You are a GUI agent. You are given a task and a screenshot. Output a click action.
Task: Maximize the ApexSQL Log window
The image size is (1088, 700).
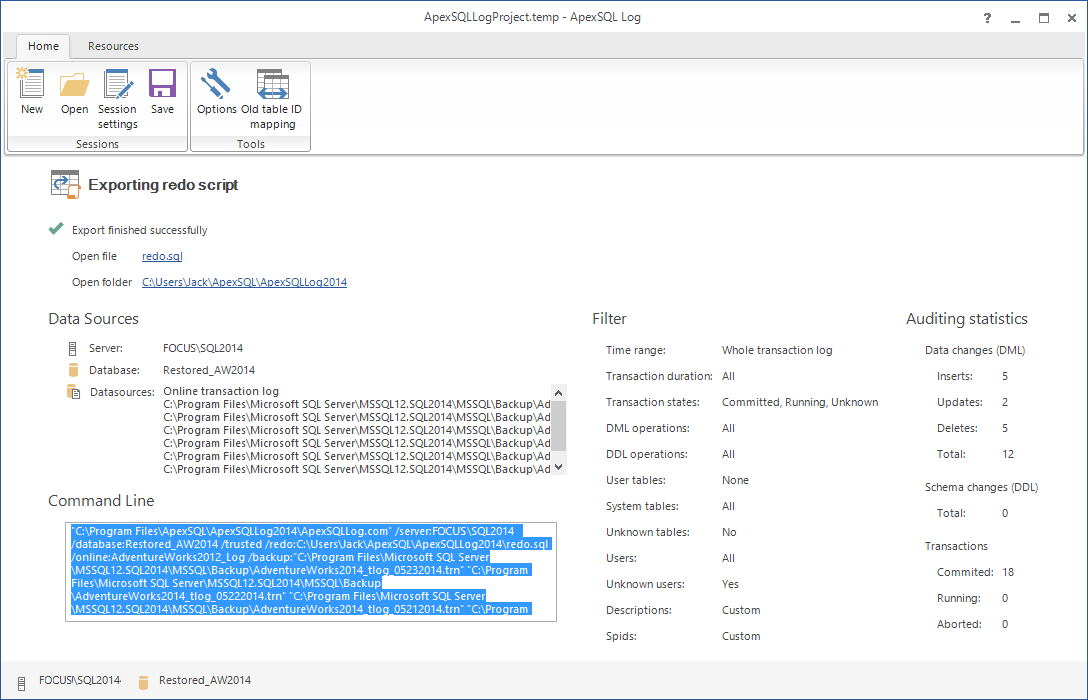point(1044,18)
